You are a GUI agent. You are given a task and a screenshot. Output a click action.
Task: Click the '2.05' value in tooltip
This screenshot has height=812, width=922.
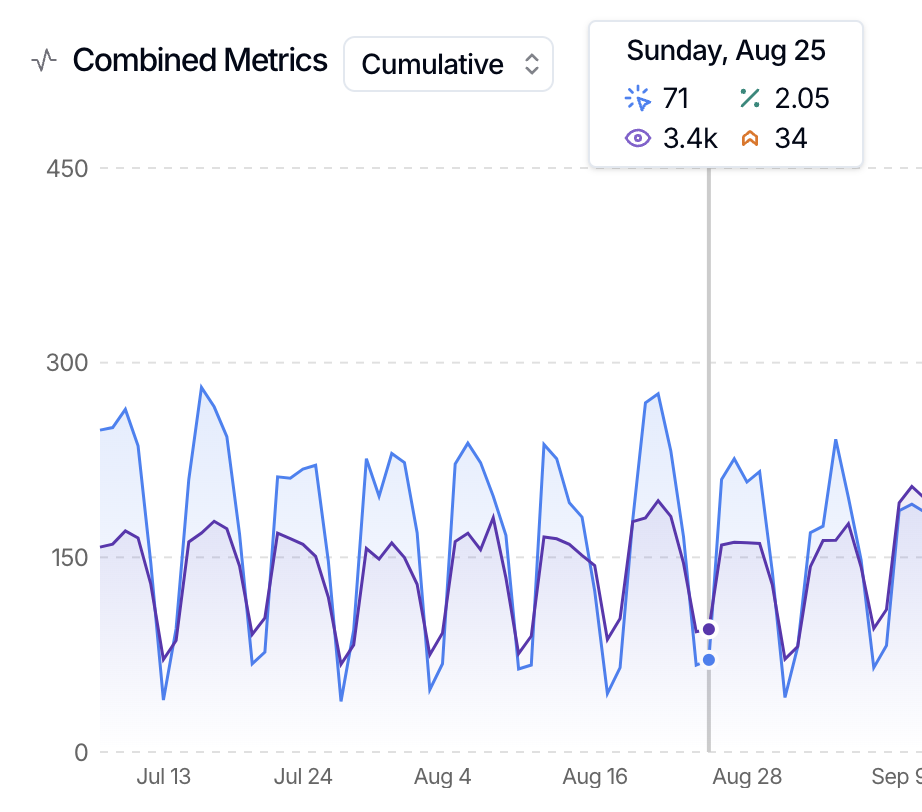pyautogui.click(x=801, y=98)
